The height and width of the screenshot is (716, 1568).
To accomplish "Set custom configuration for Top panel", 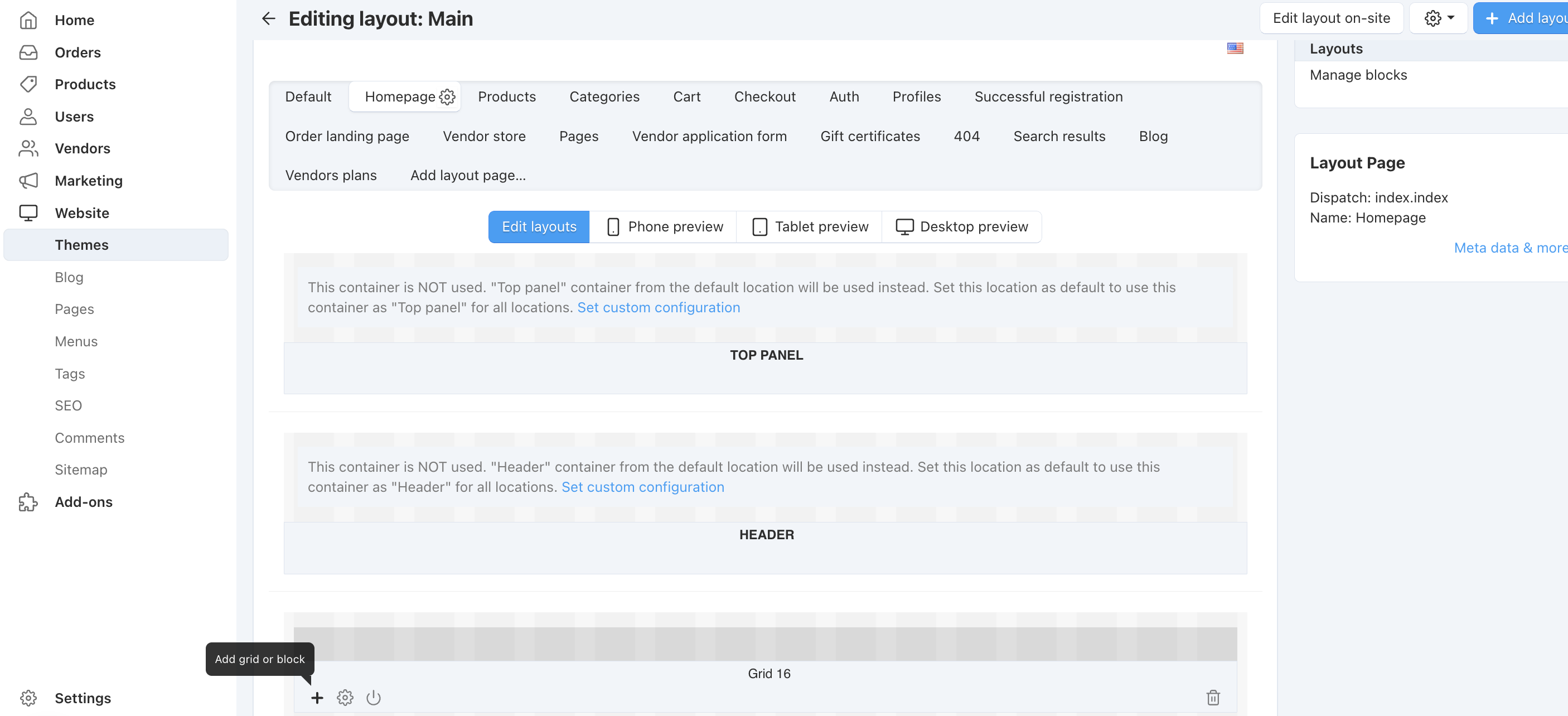I will pos(659,307).
